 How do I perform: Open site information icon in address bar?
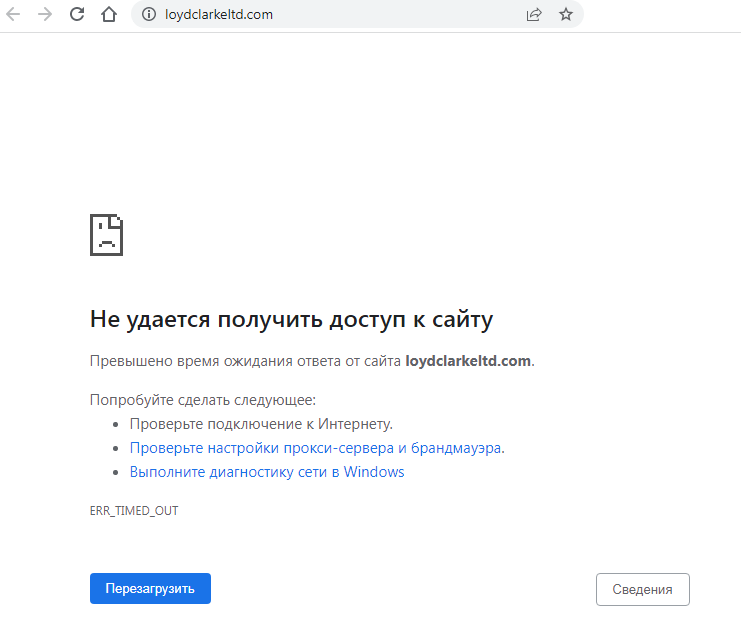(x=148, y=15)
